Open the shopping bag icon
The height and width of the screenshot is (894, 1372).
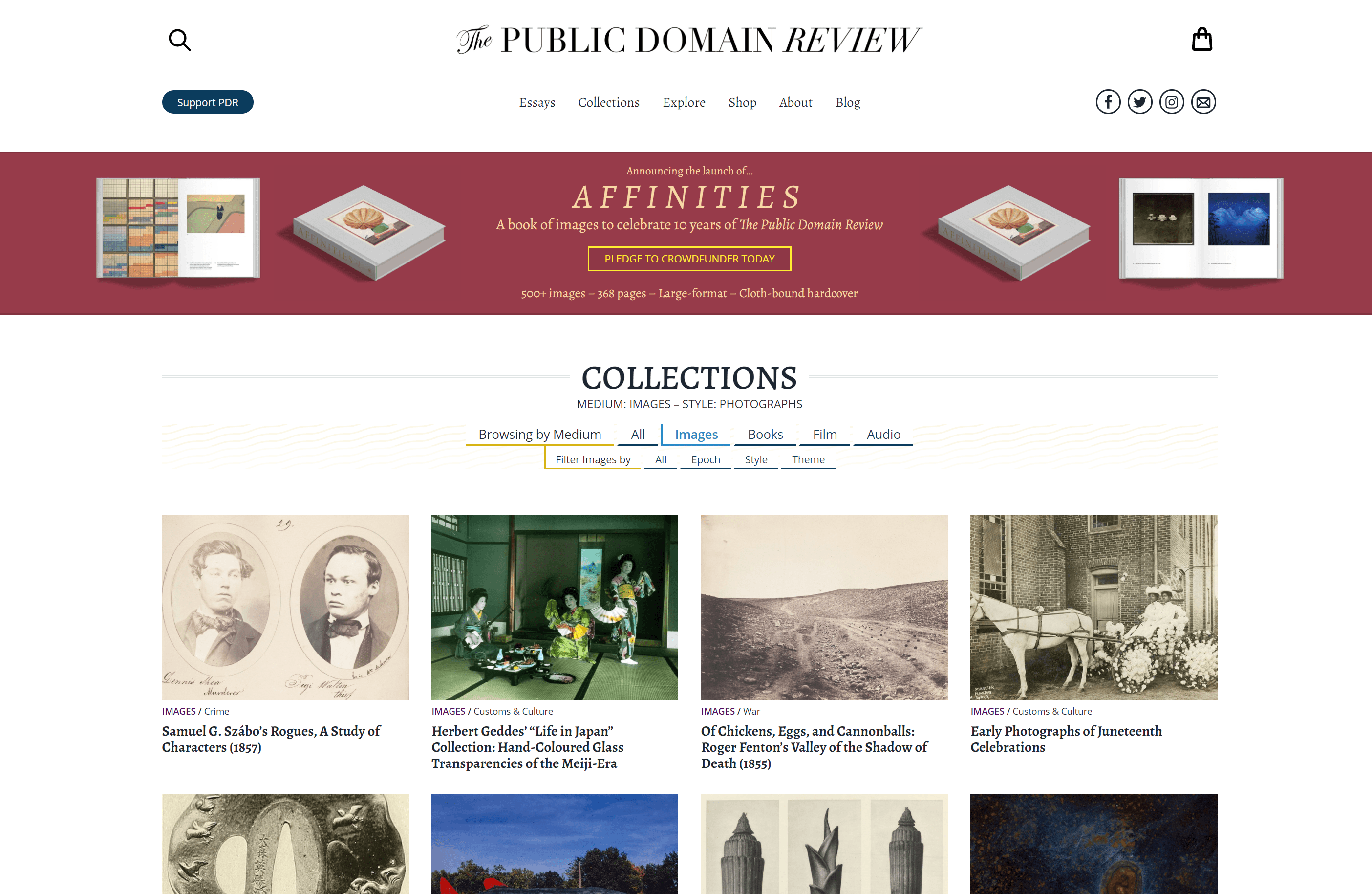tap(1202, 39)
